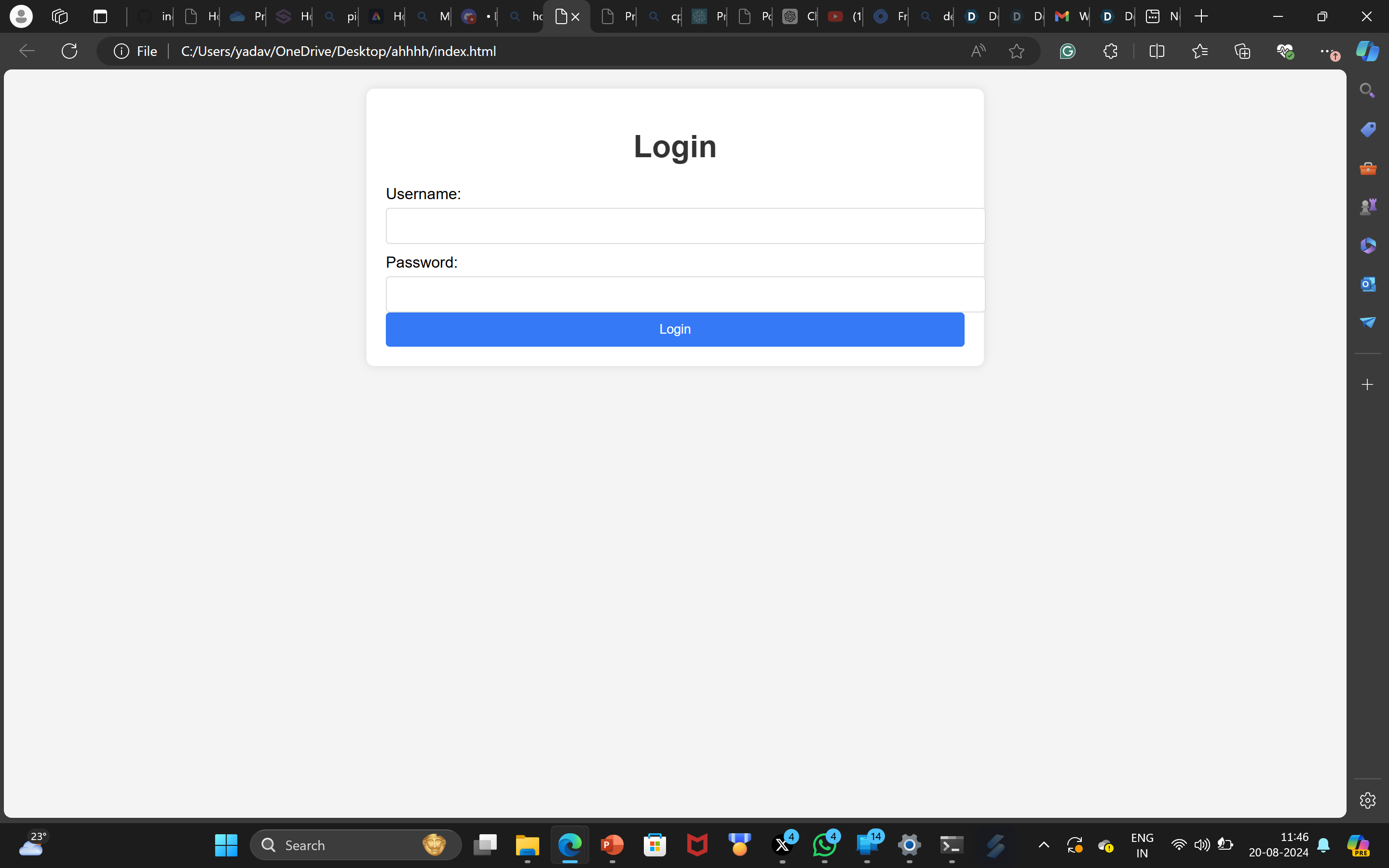
Task: Click the Read aloud icon
Action: click(x=978, y=51)
